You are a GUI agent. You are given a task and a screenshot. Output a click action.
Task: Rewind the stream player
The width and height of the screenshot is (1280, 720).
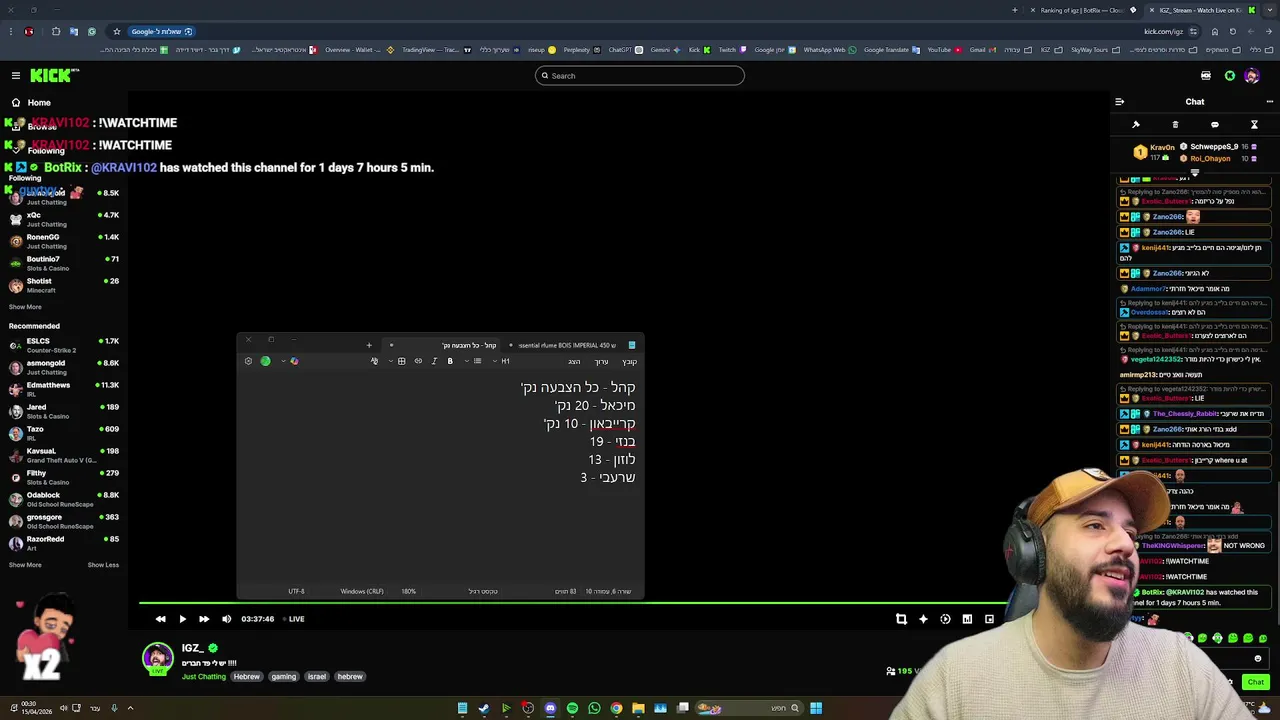160,619
